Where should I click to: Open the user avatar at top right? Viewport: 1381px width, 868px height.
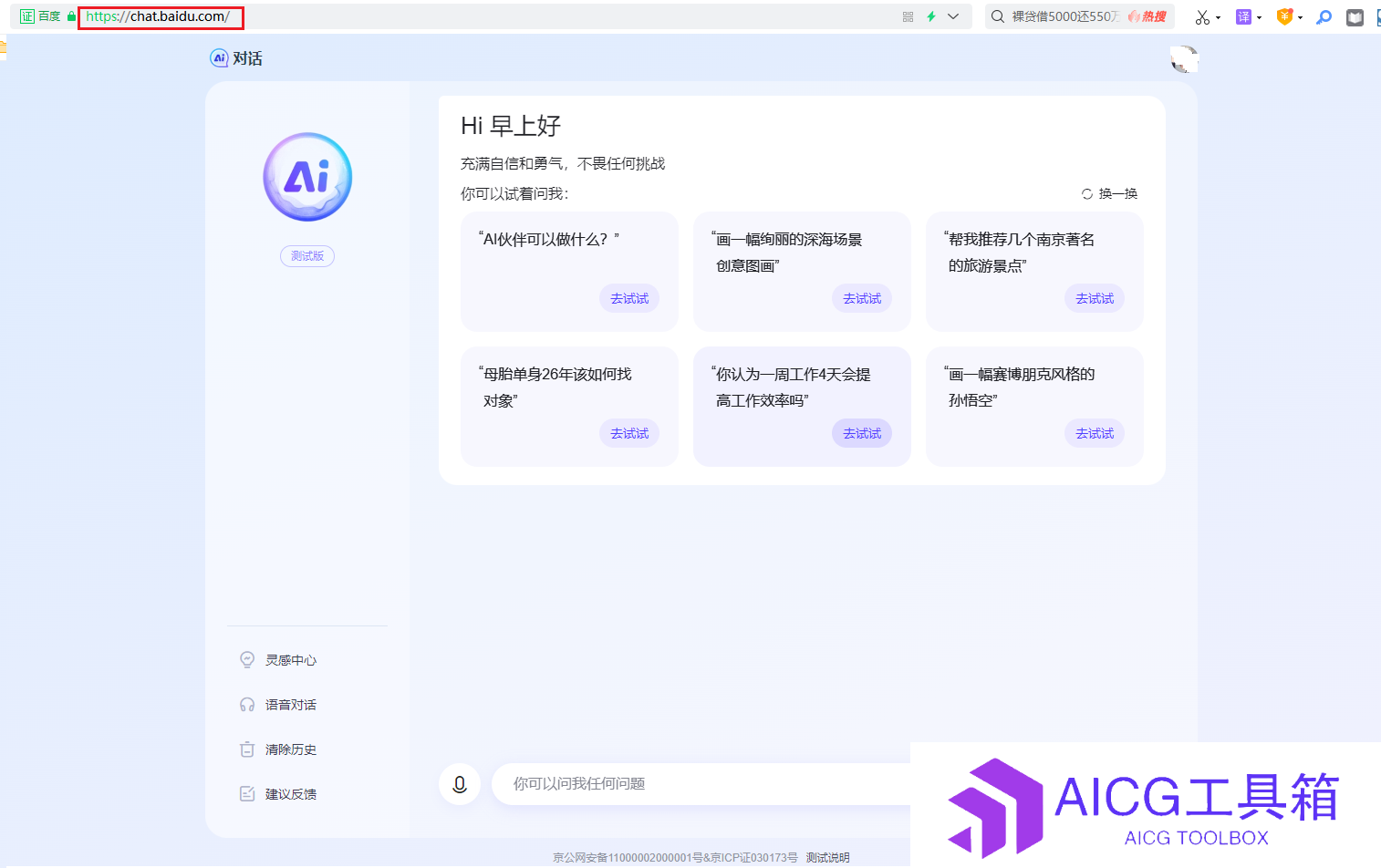pos(1184,59)
